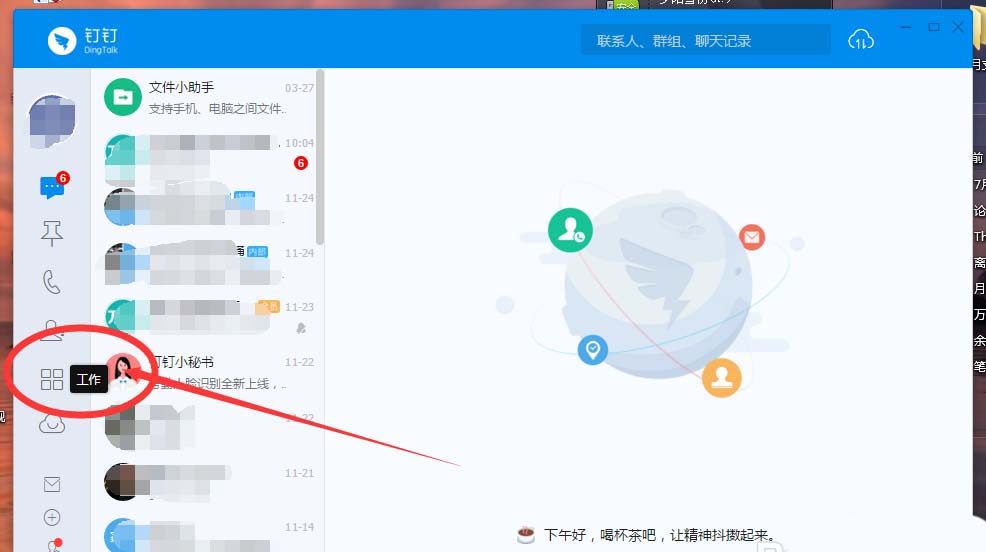
Task: Click the user profile avatar
Action: coord(51,122)
